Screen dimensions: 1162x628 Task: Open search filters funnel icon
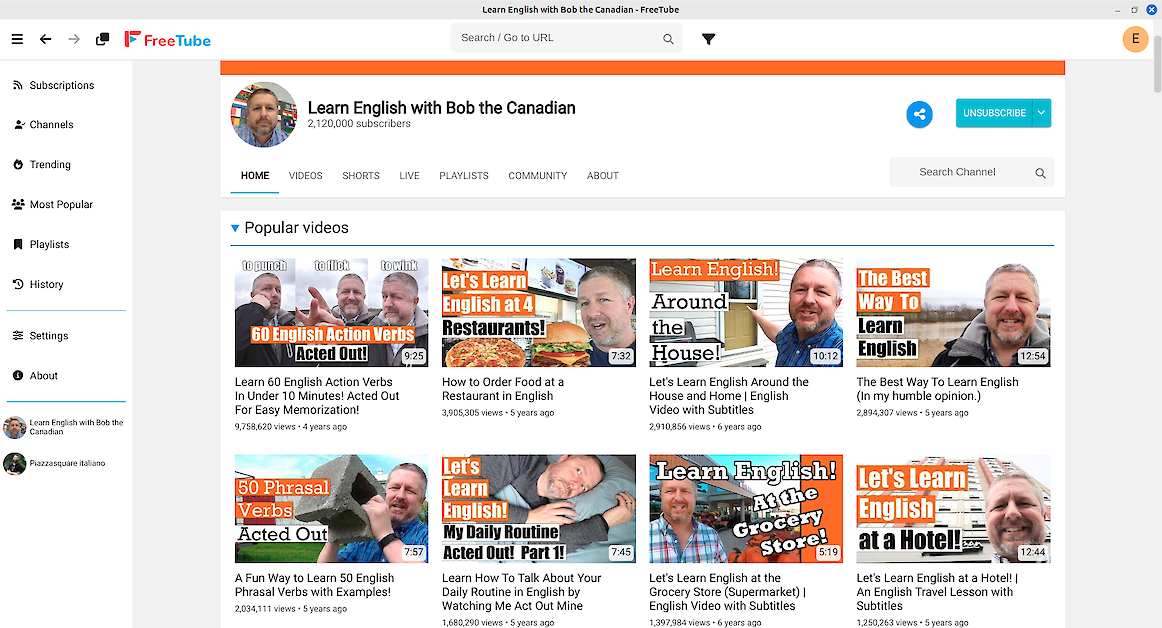pyautogui.click(x=708, y=39)
